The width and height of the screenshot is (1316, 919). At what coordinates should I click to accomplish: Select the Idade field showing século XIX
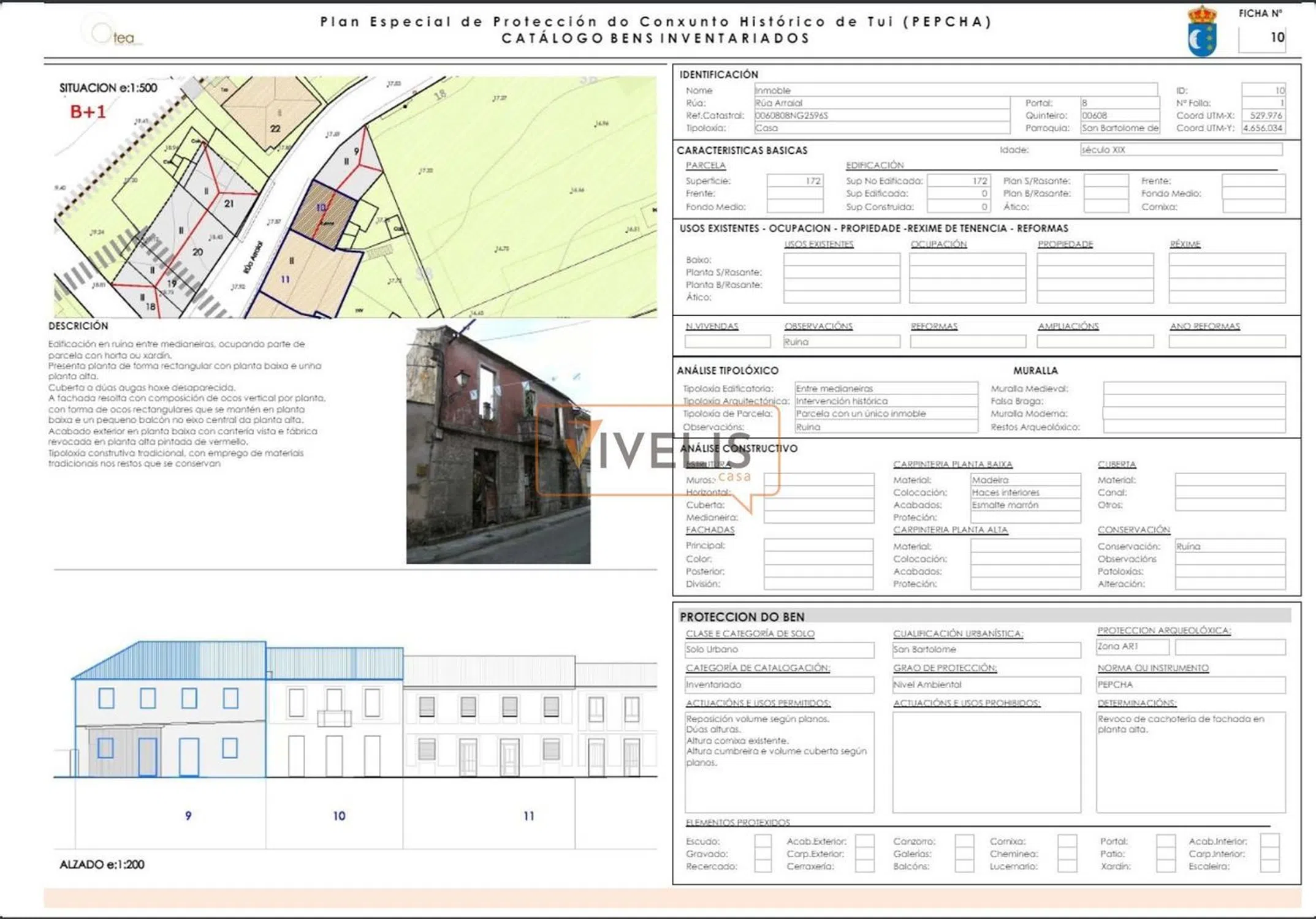click(x=1181, y=149)
